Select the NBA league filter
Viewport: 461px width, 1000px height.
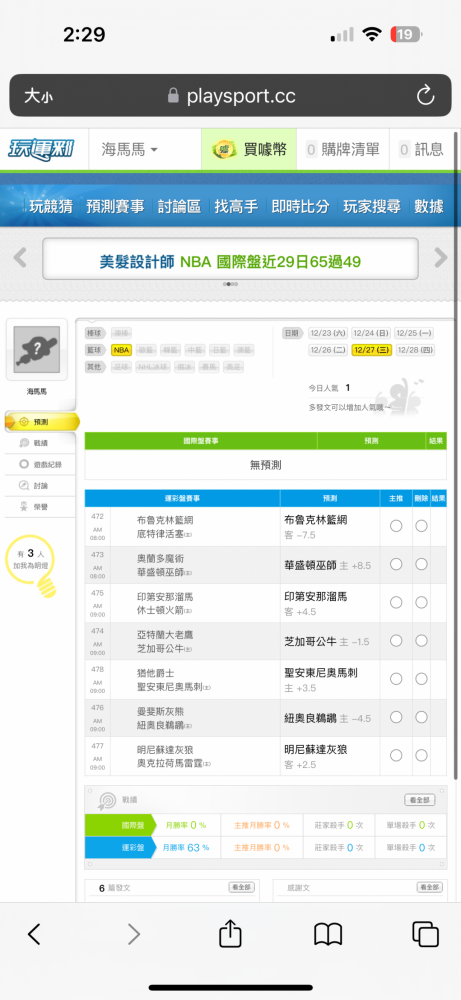click(x=121, y=349)
